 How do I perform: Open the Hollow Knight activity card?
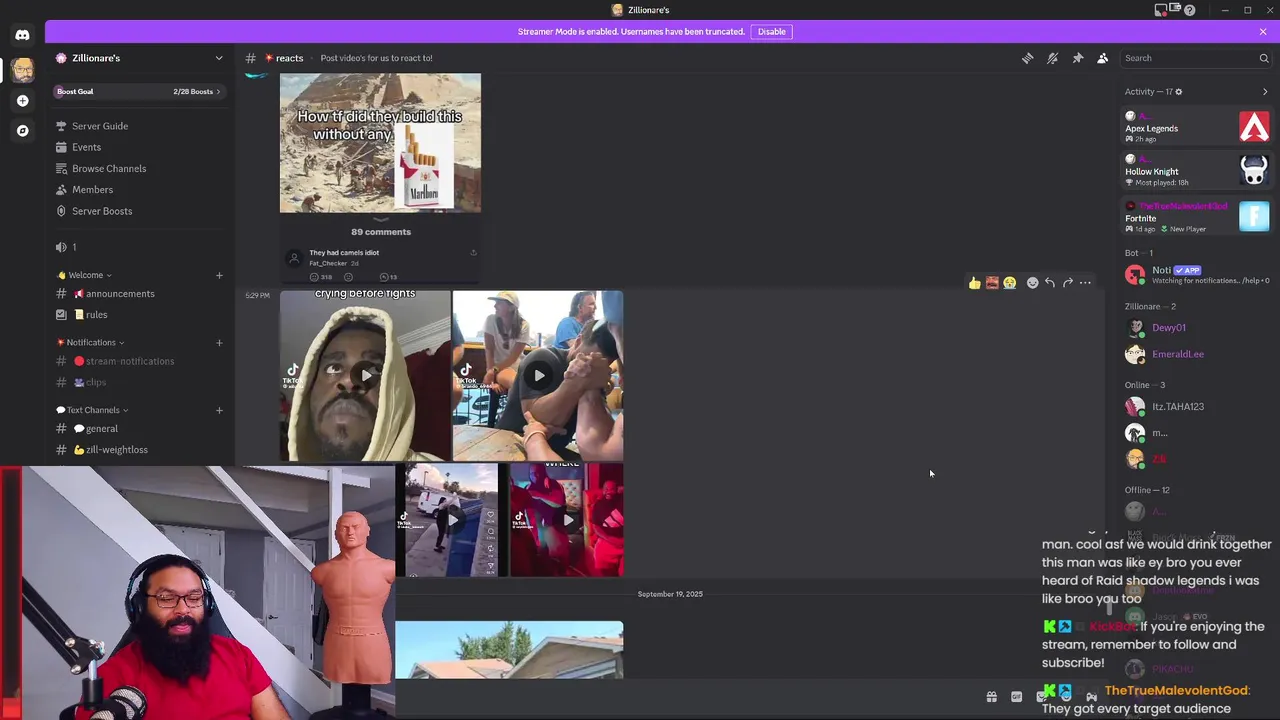1197,171
